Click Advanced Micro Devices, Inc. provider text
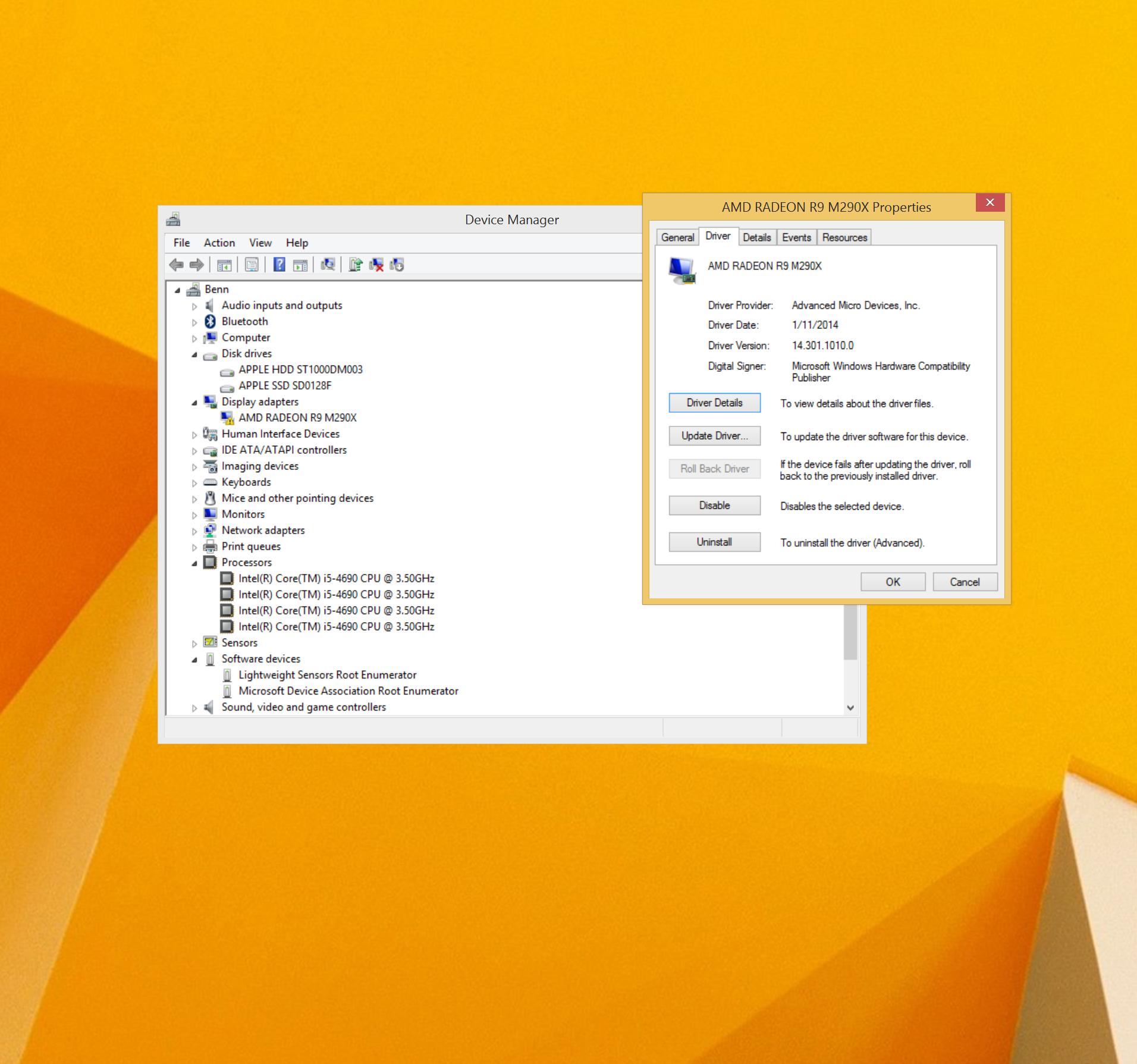 [856, 305]
